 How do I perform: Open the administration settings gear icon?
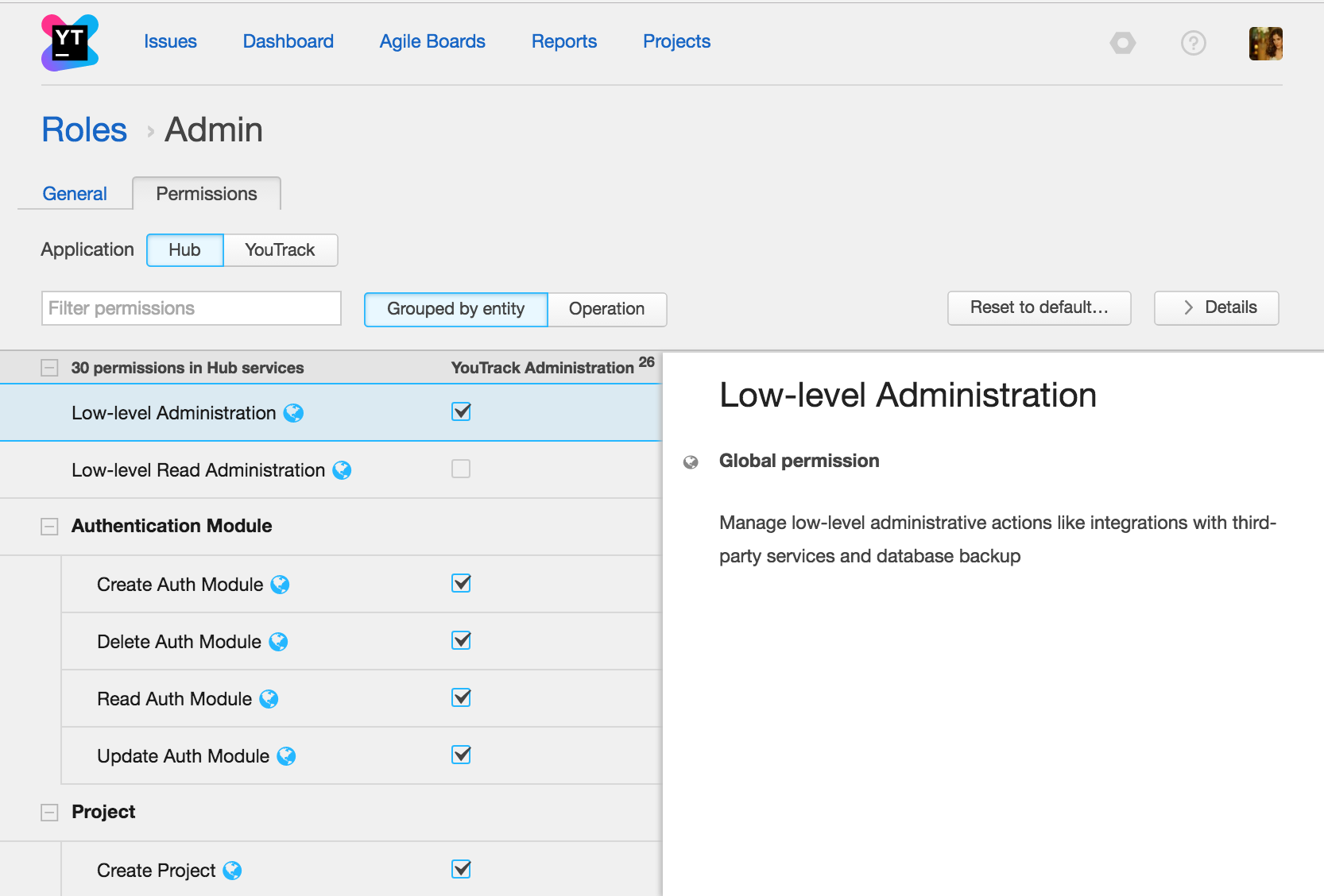(1122, 43)
